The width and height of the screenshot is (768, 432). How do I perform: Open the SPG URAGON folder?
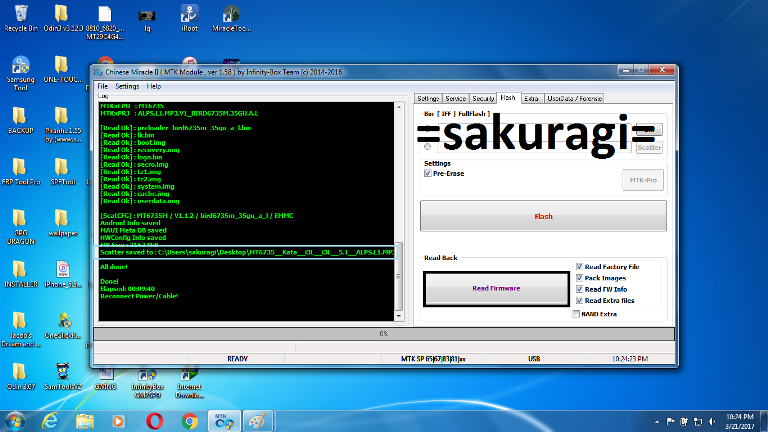click(x=21, y=227)
